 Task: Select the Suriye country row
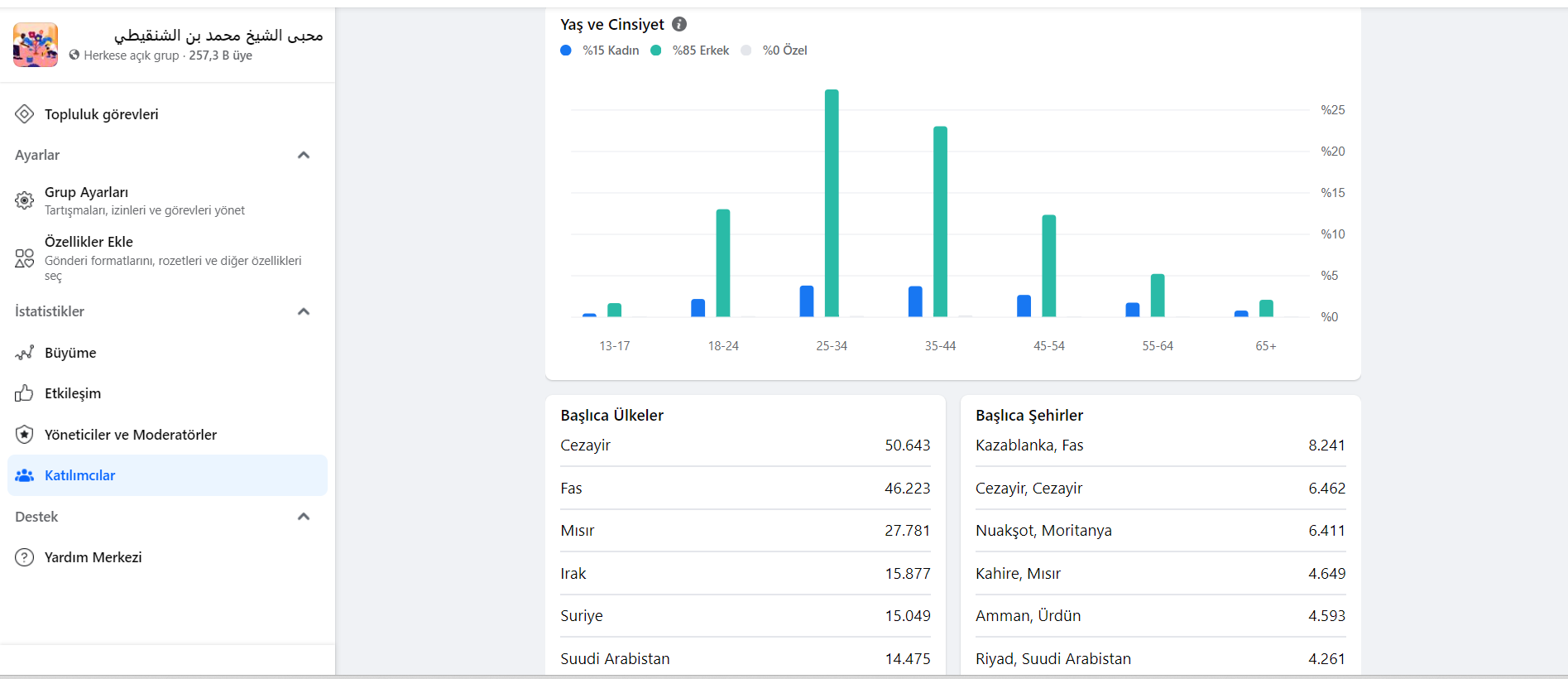pos(746,616)
